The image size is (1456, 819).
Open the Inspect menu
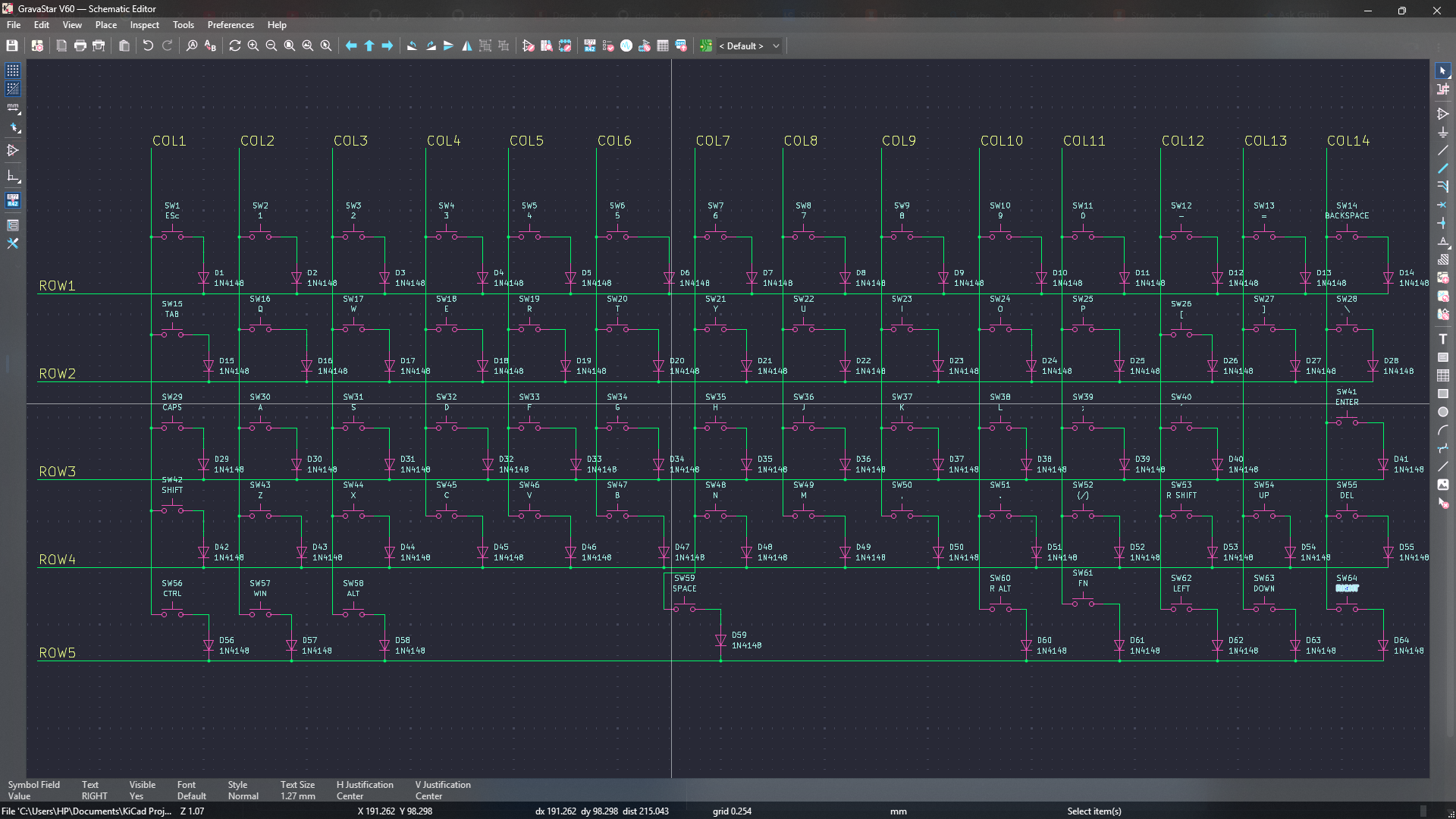coord(144,25)
